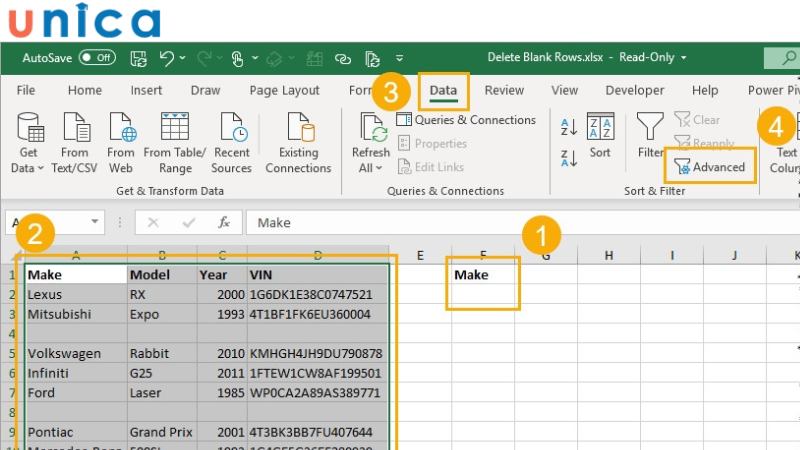Click the Save icon in title bar

coord(136,58)
